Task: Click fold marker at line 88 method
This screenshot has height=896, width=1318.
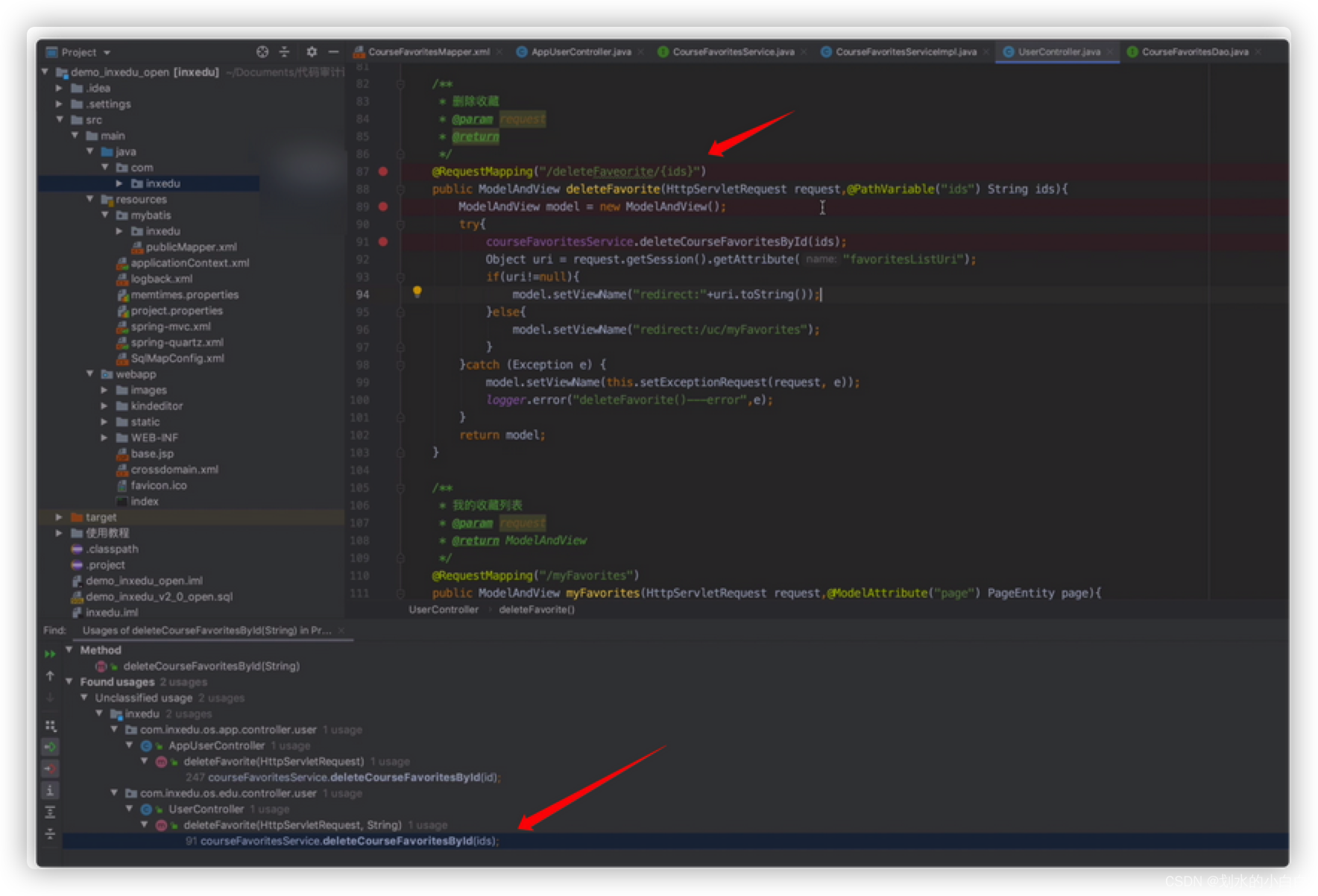Action: click(400, 189)
